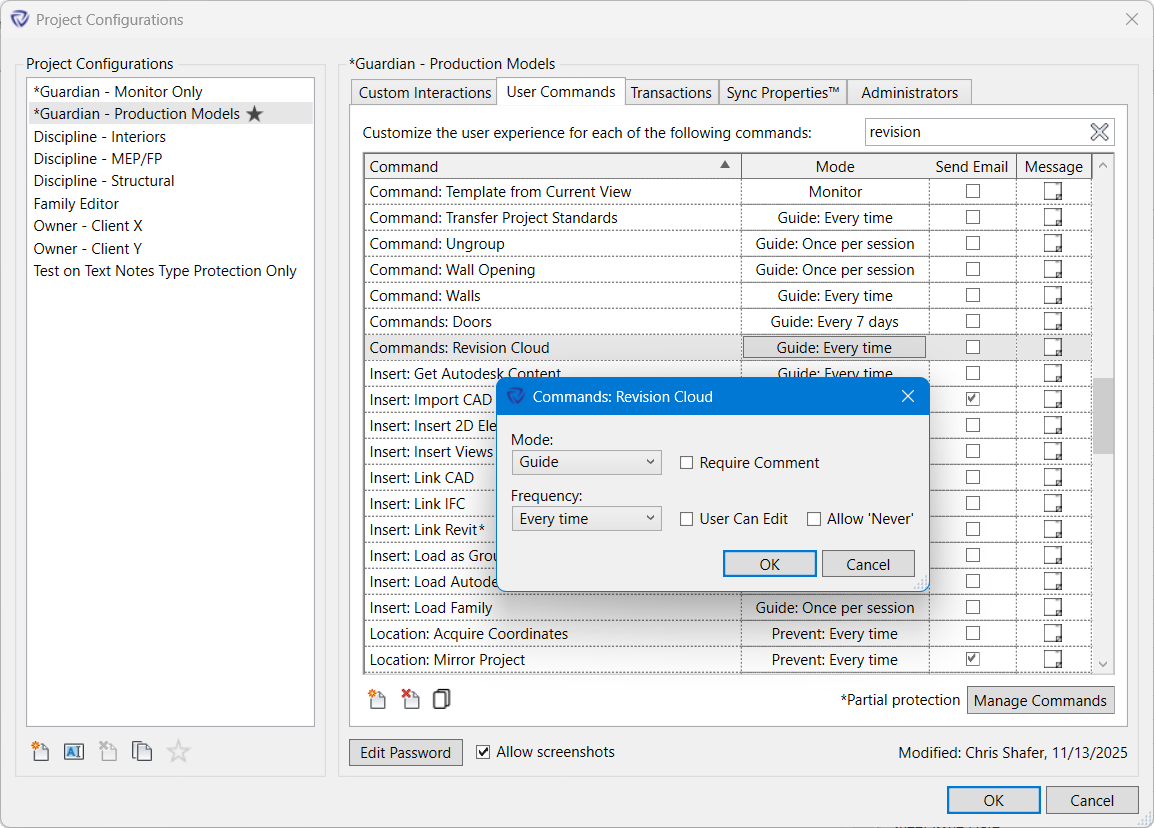Rename the selected project configuration
The width and height of the screenshot is (1154, 828).
pos(73,751)
